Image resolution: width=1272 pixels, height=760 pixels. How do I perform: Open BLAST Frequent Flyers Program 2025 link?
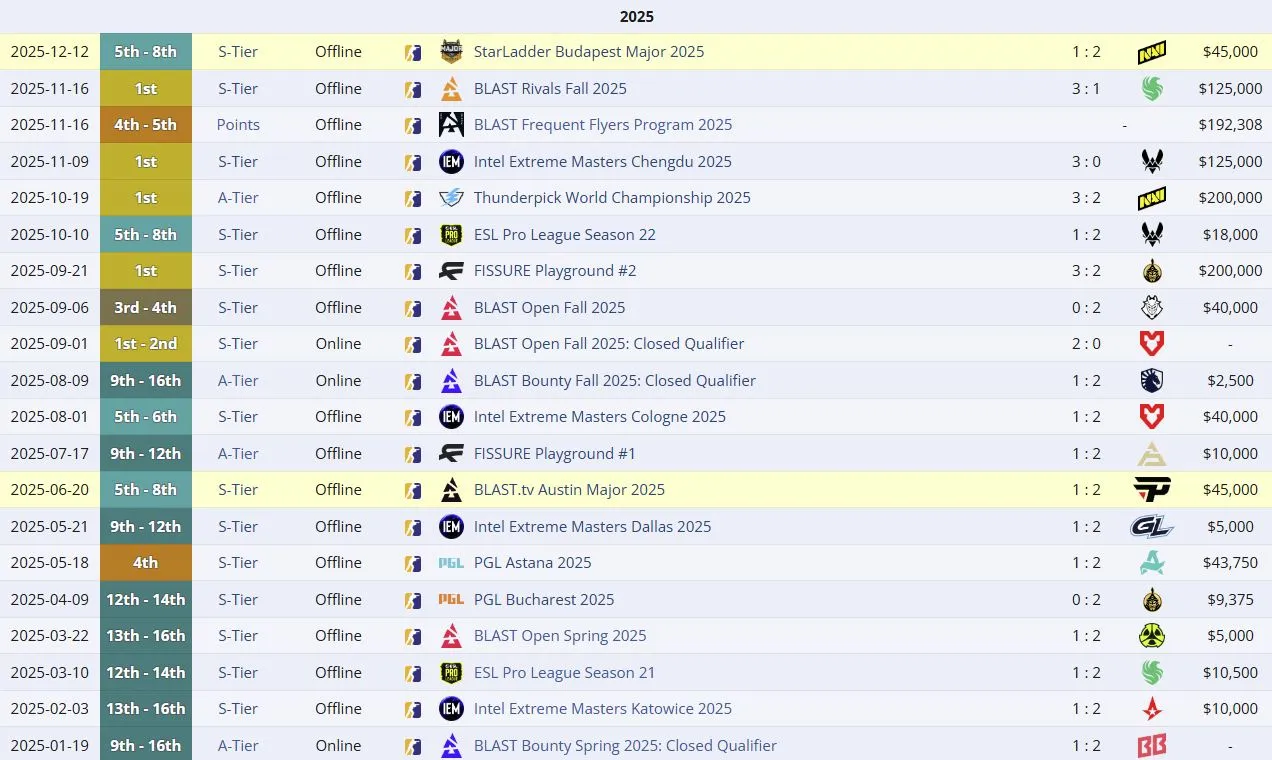pos(603,125)
